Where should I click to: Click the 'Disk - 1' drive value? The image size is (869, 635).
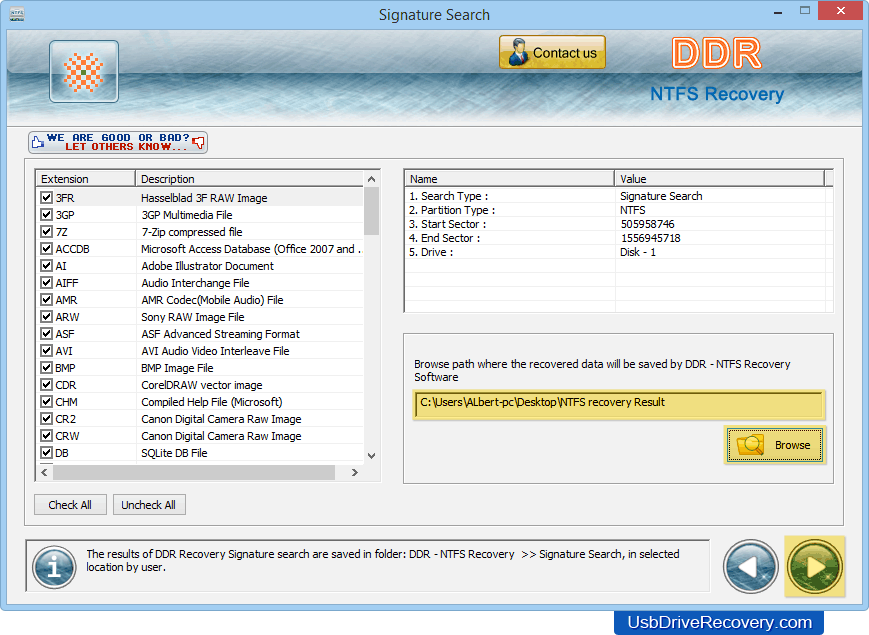[x=638, y=252]
